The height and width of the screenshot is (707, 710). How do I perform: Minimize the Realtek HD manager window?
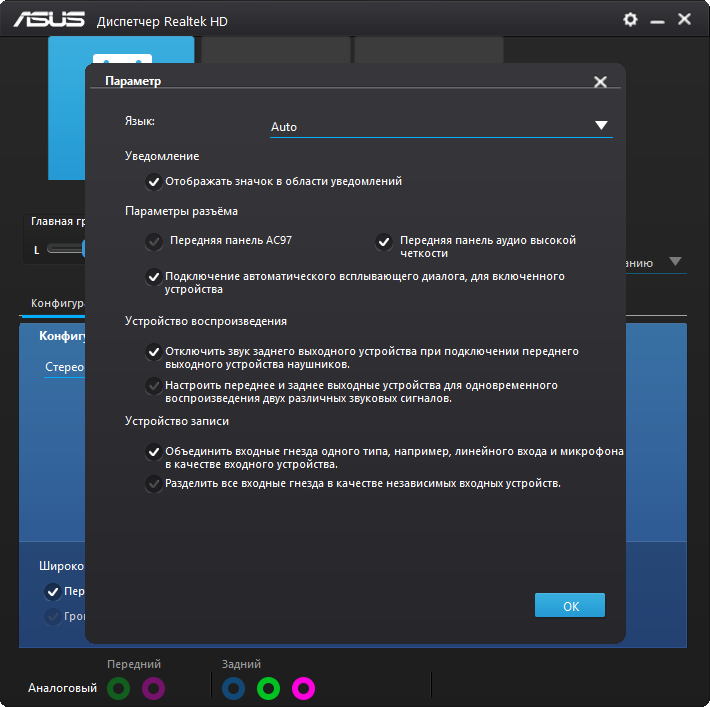pyautogui.click(x=657, y=21)
